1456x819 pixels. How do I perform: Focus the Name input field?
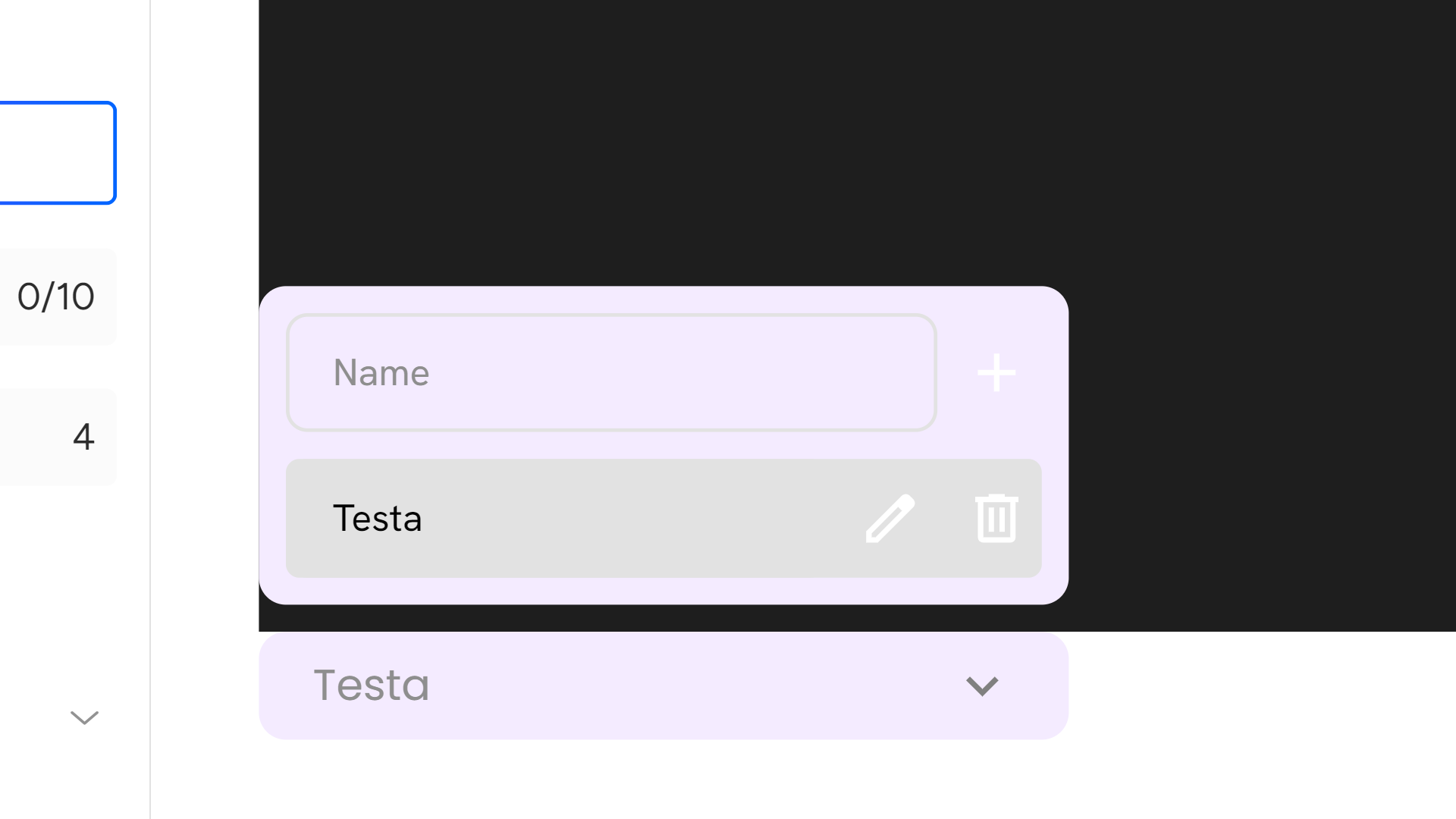611,372
